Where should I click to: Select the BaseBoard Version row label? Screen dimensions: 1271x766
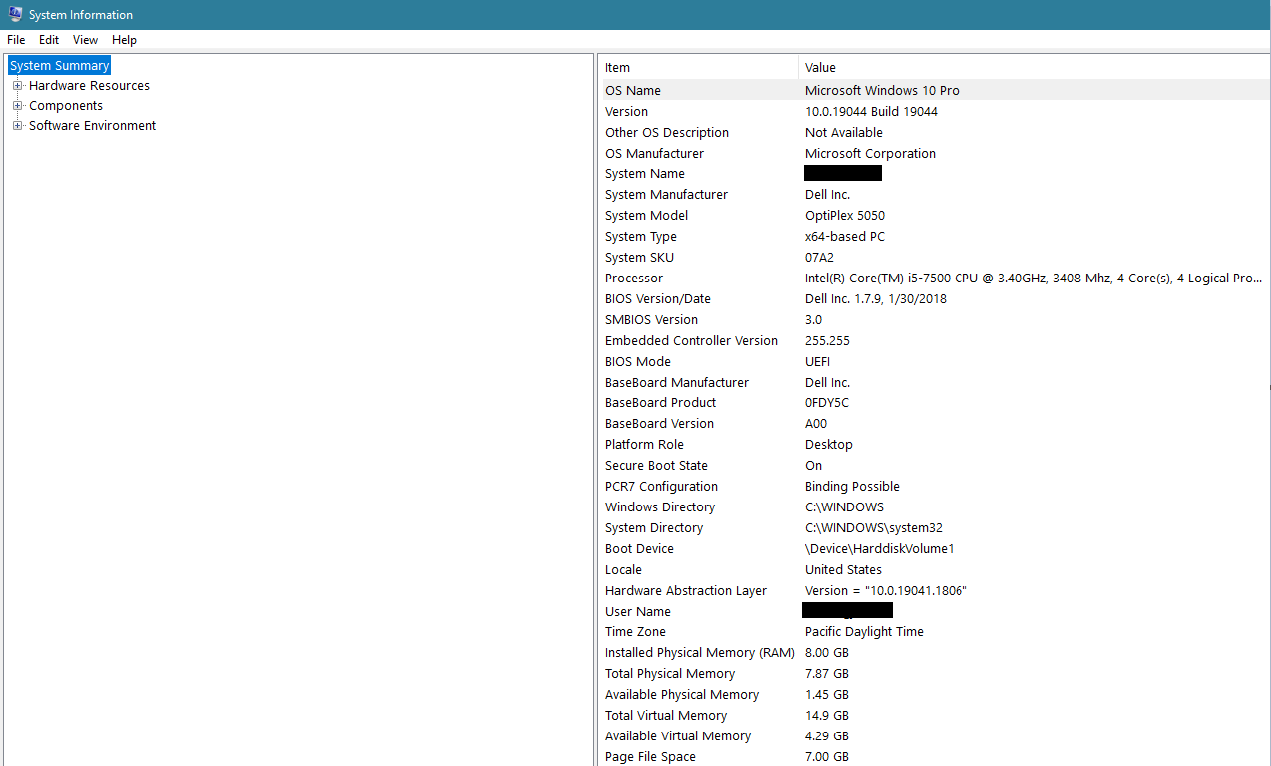659,424
